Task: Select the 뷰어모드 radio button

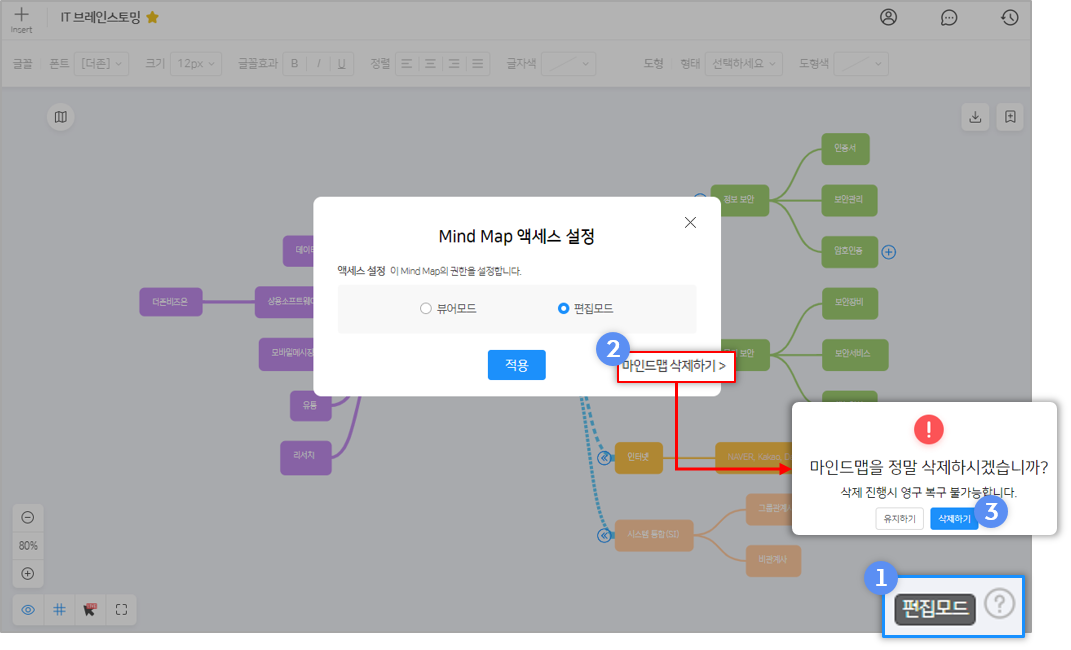Action: tap(426, 309)
